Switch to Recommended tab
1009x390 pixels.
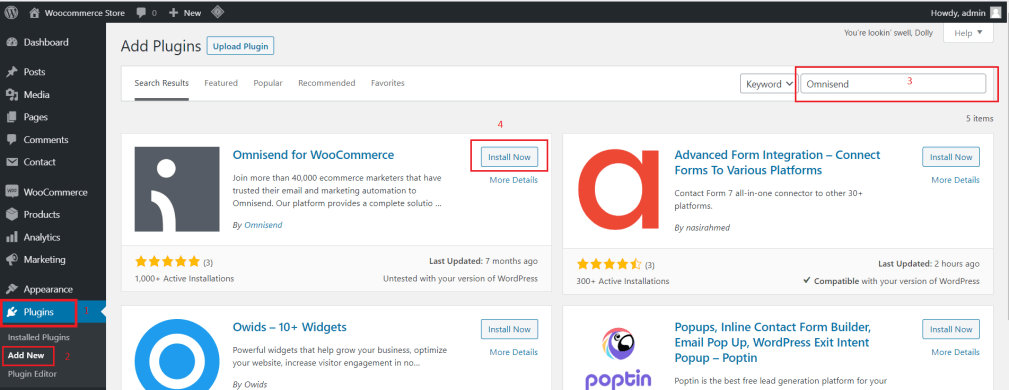pos(327,83)
